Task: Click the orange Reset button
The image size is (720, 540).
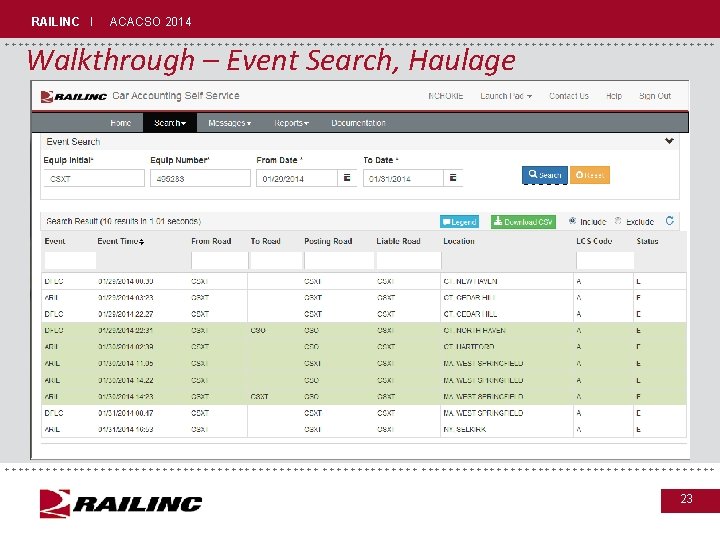Action: point(590,175)
